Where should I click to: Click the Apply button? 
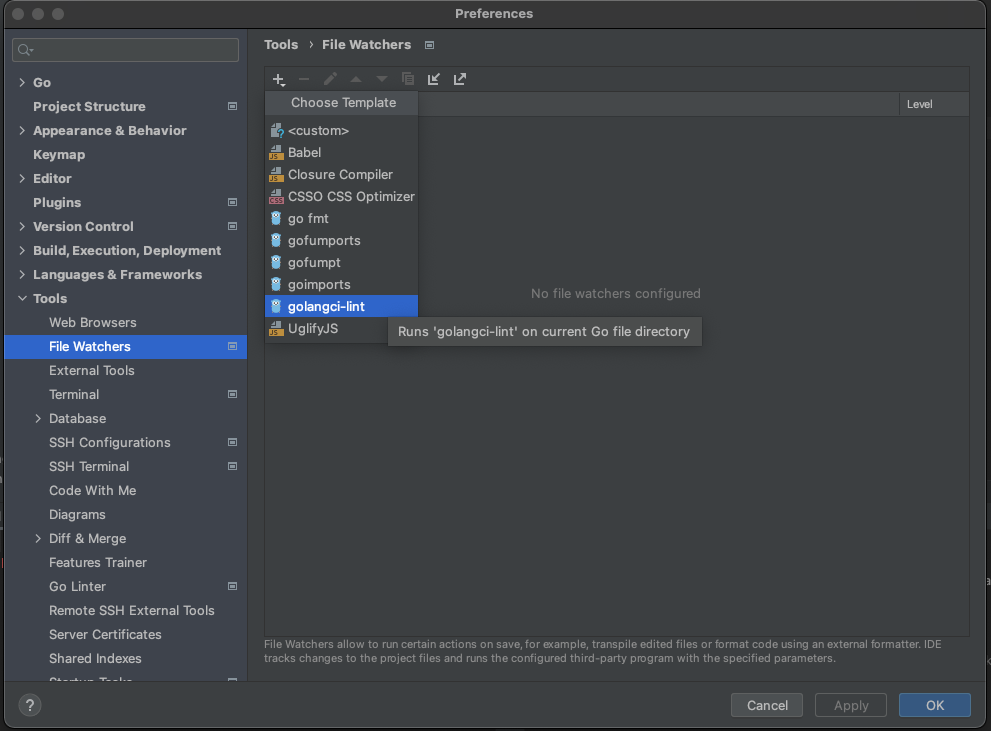[x=851, y=705]
